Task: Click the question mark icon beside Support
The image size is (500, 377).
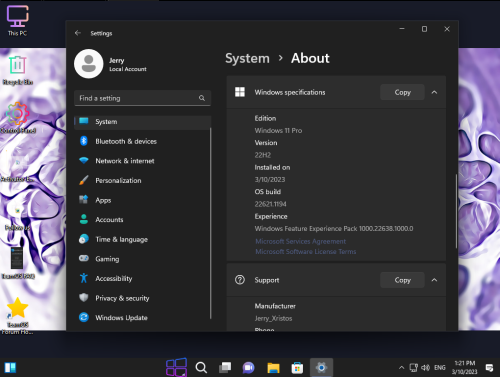Action: pos(240,280)
